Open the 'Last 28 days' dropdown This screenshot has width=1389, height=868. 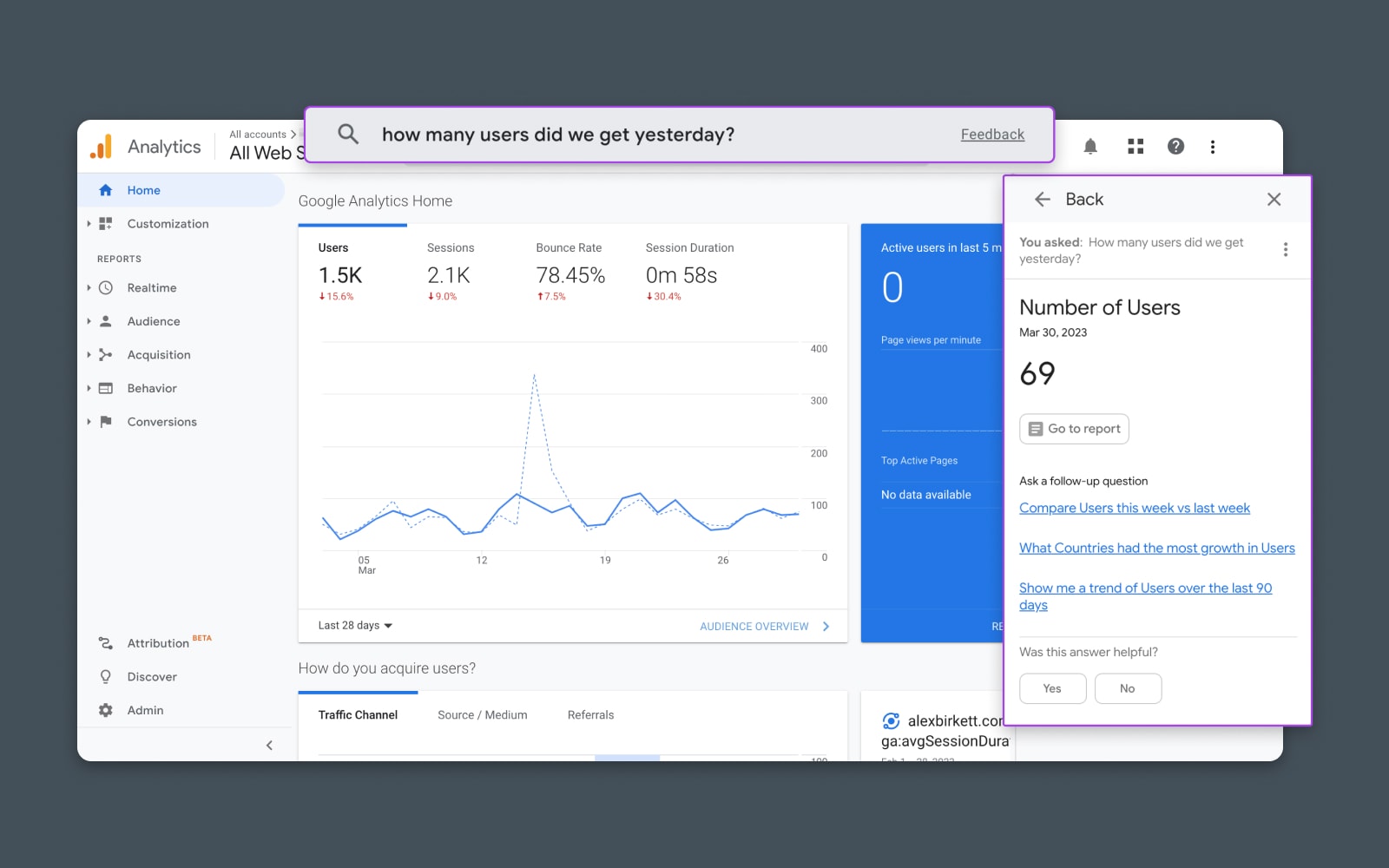coord(355,626)
